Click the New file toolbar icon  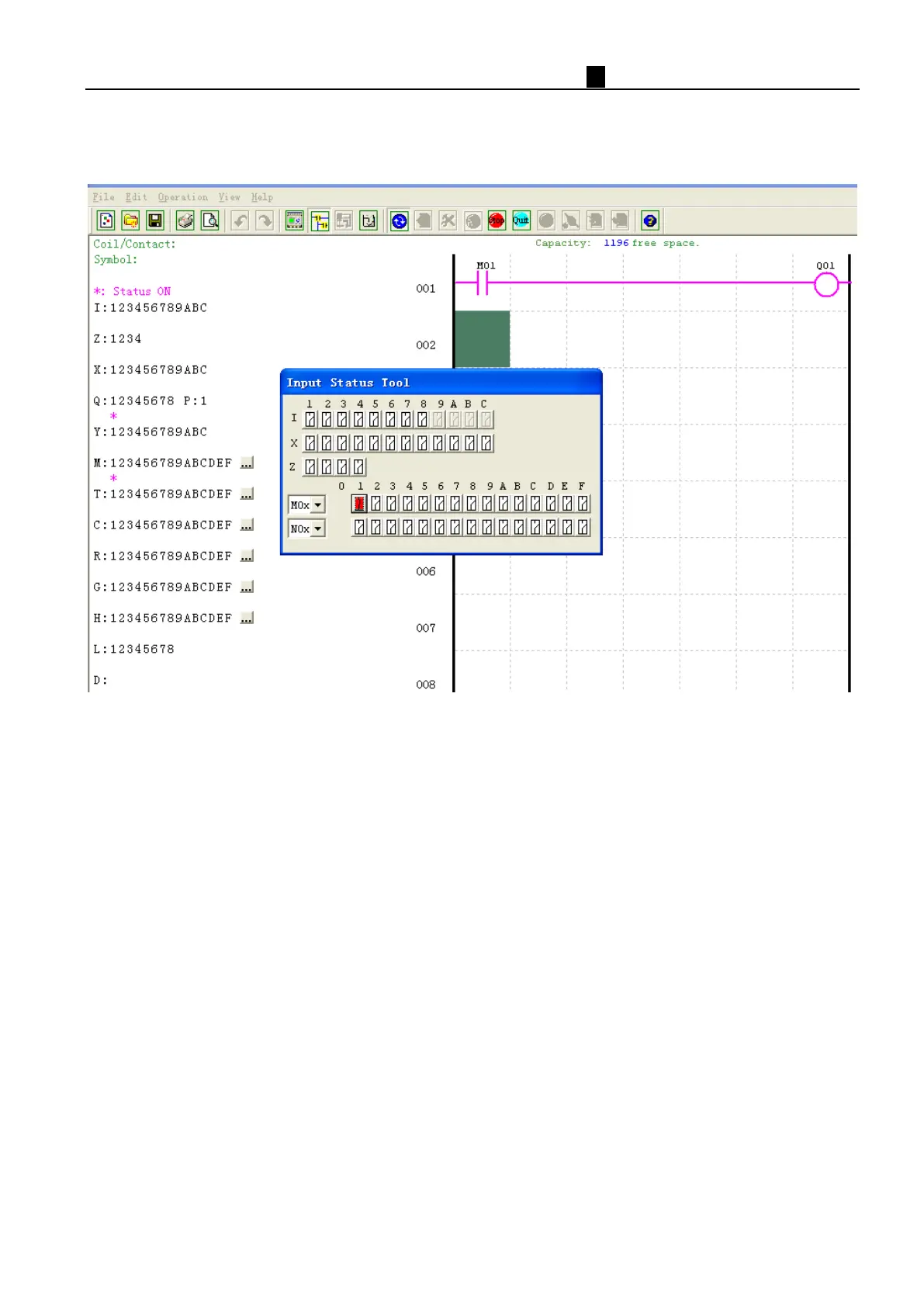(x=106, y=221)
